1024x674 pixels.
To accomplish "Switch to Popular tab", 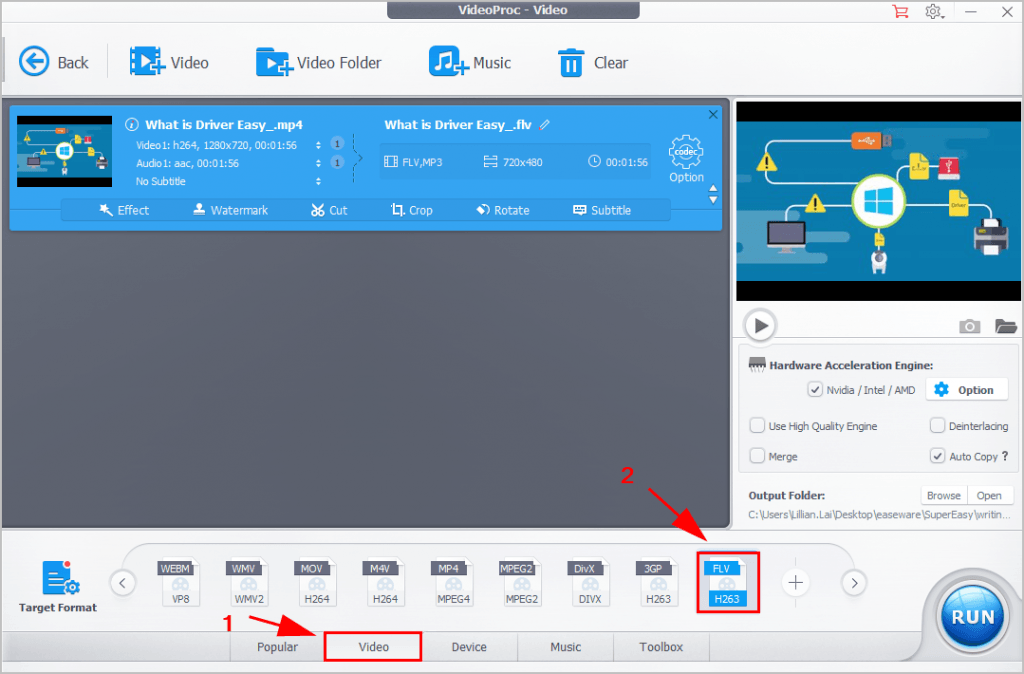I will (x=277, y=647).
